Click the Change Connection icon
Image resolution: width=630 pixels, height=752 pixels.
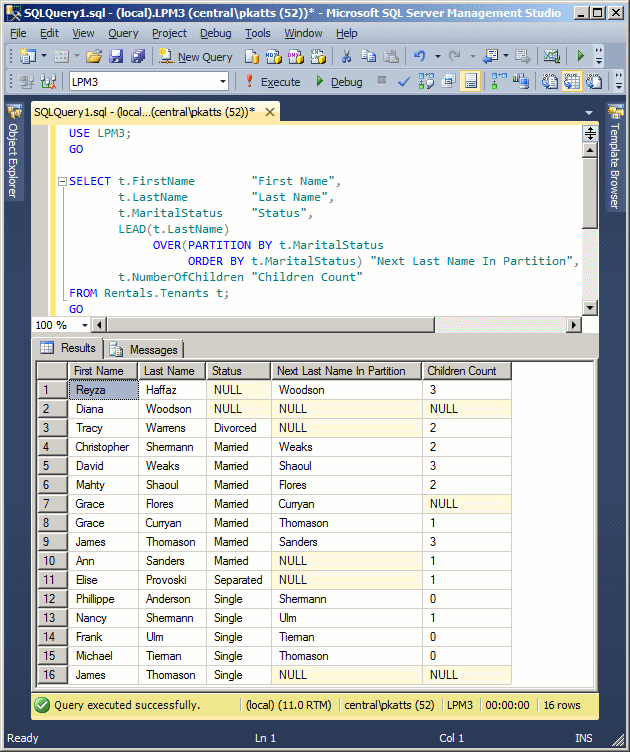point(48,82)
